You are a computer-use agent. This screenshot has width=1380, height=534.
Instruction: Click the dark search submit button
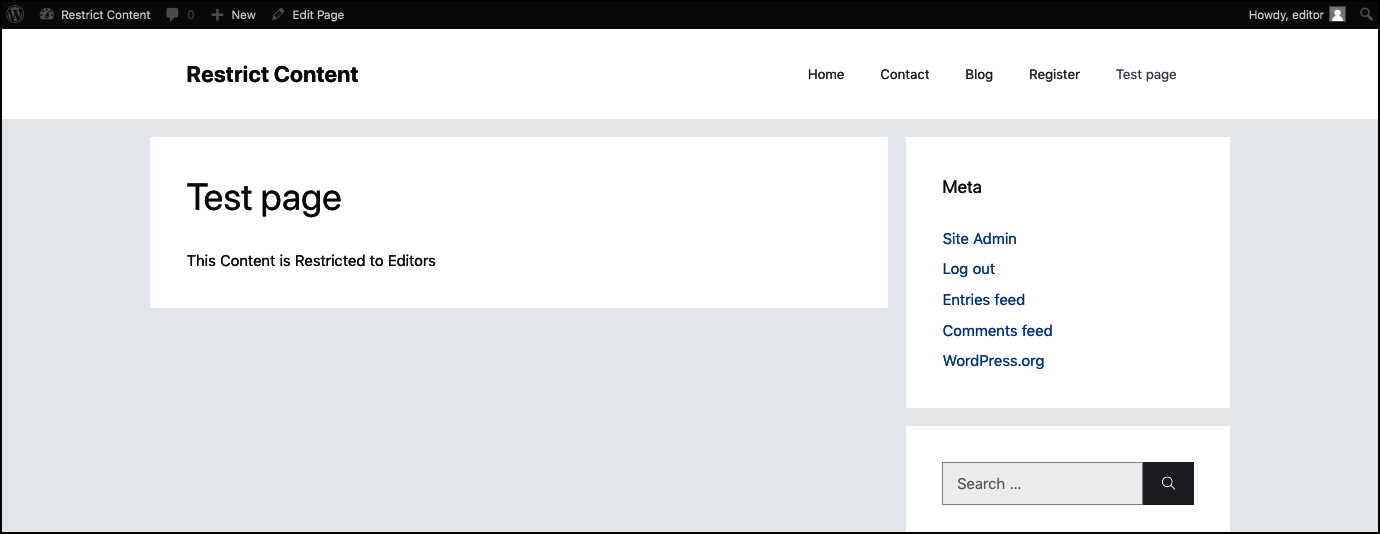[1168, 483]
